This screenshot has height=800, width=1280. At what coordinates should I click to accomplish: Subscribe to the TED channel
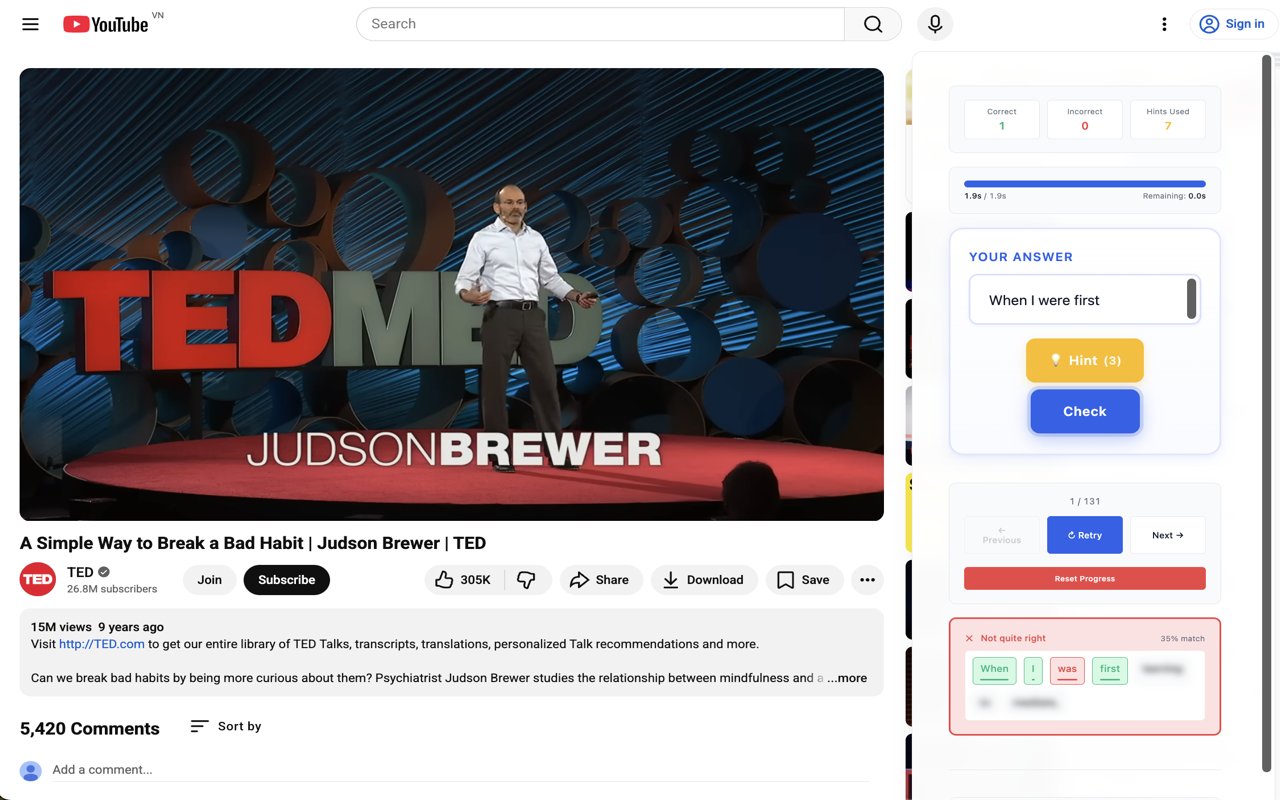tap(286, 580)
